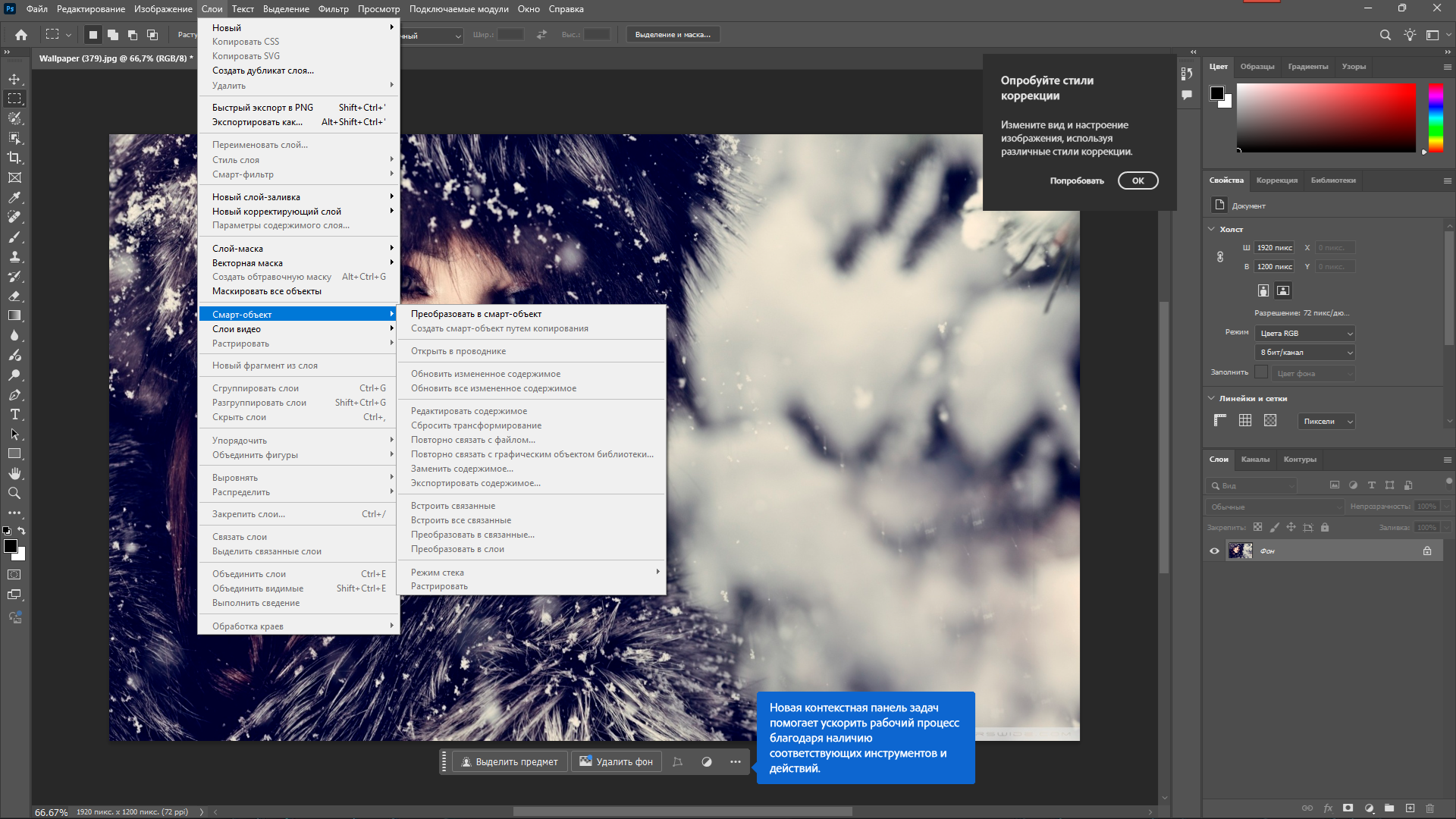Collapse the Холст section
This screenshot has height=819, width=1456.
click(1211, 229)
